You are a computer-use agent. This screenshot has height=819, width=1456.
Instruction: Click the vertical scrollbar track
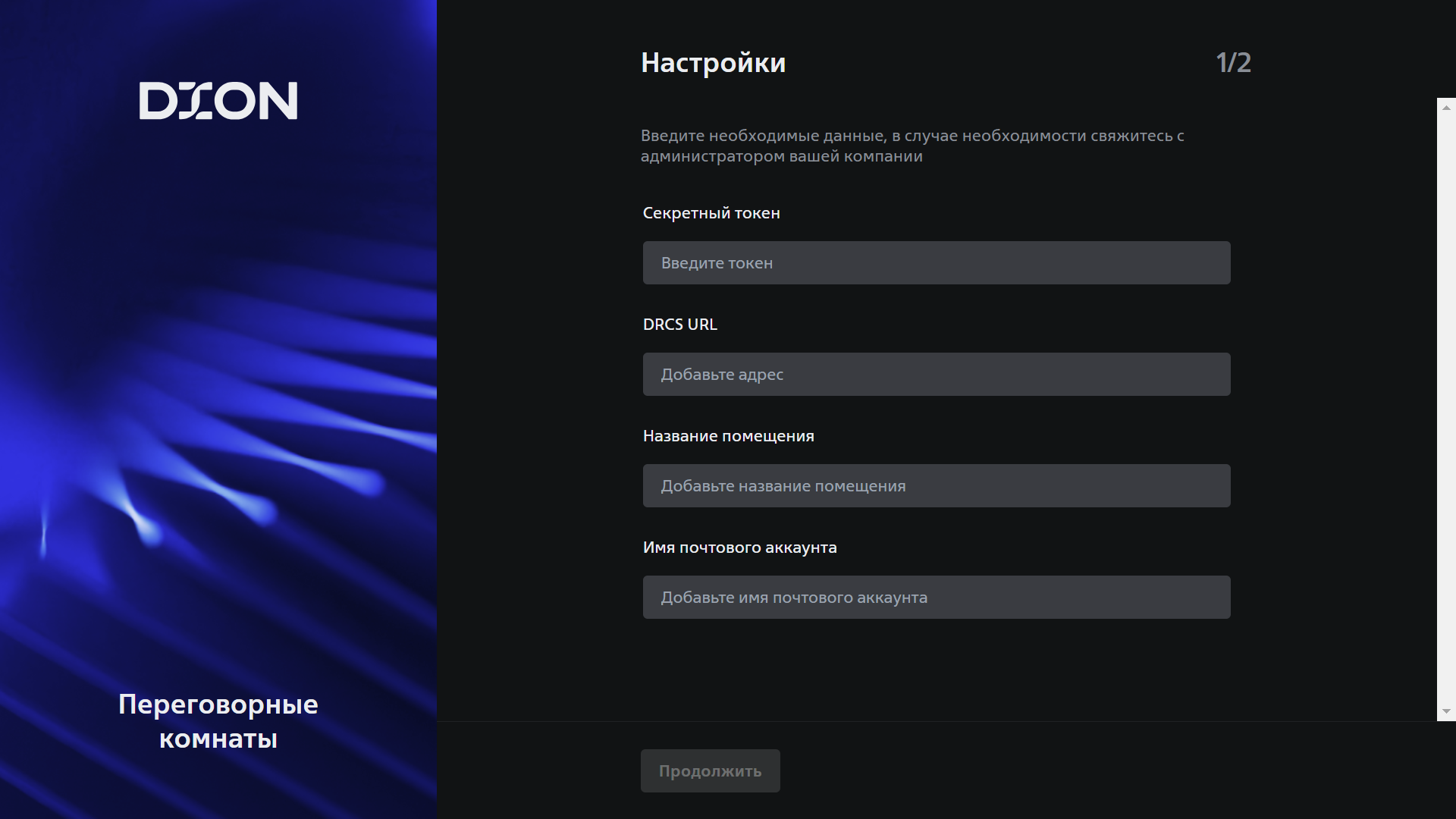[x=1446, y=409]
